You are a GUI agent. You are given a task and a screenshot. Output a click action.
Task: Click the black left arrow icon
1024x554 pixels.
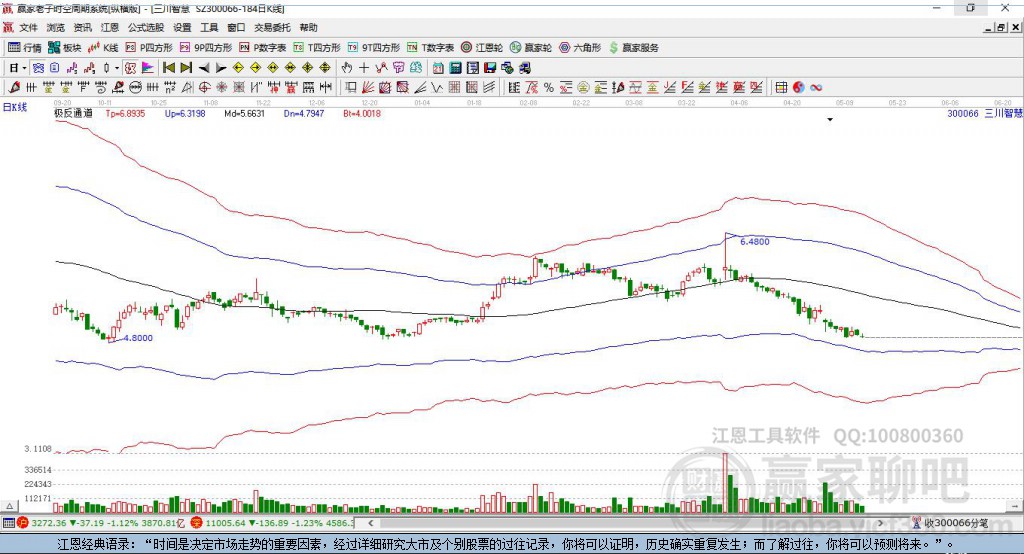tap(204, 68)
